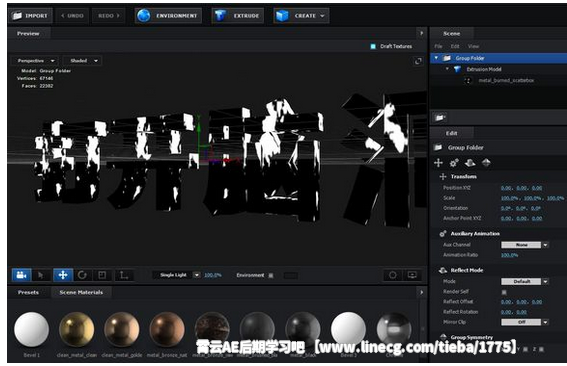Select the clean_metal_clean gold material sphere
This screenshot has height=366, width=567.
77,329
